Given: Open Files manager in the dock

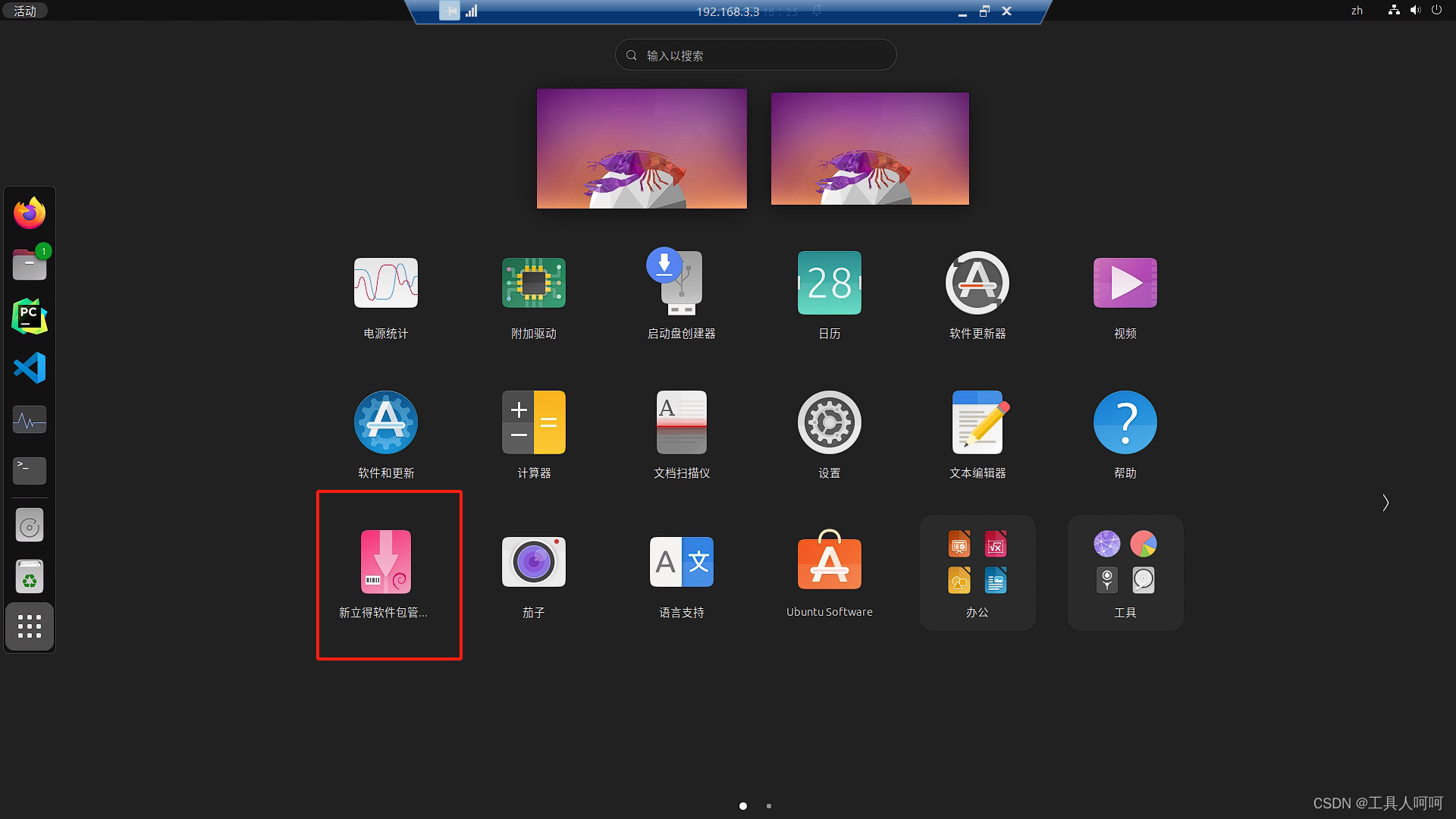Looking at the screenshot, I should click(30, 265).
